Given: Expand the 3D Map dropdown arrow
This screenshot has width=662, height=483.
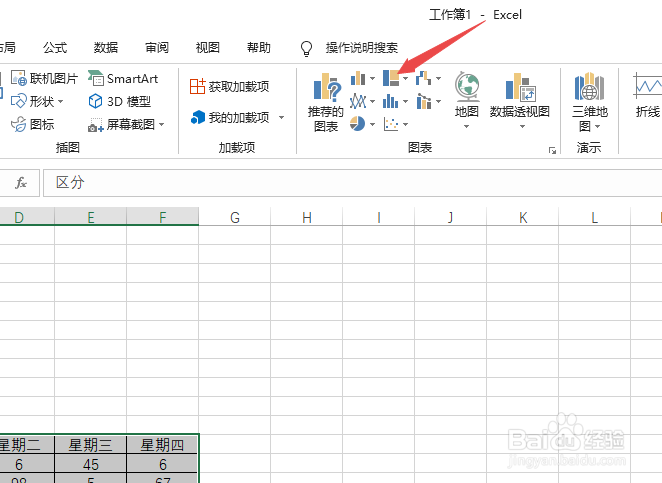Looking at the screenshot, I should pyautogui.click(x=597, y=126).
